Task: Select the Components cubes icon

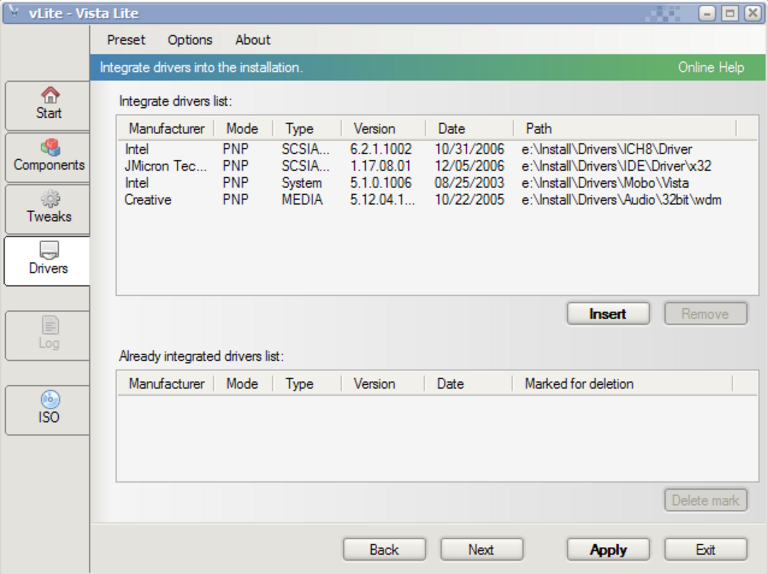Action: 50,146
